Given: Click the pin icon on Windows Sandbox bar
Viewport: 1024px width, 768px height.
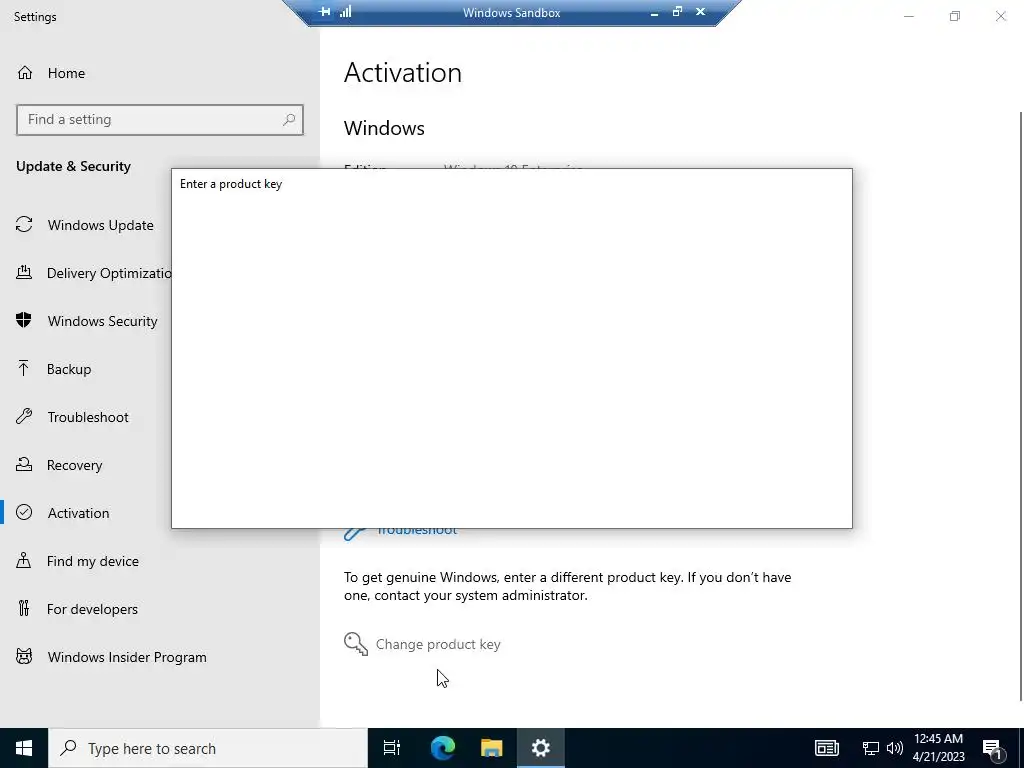Looking at the screenshot, I should (325, 12).
